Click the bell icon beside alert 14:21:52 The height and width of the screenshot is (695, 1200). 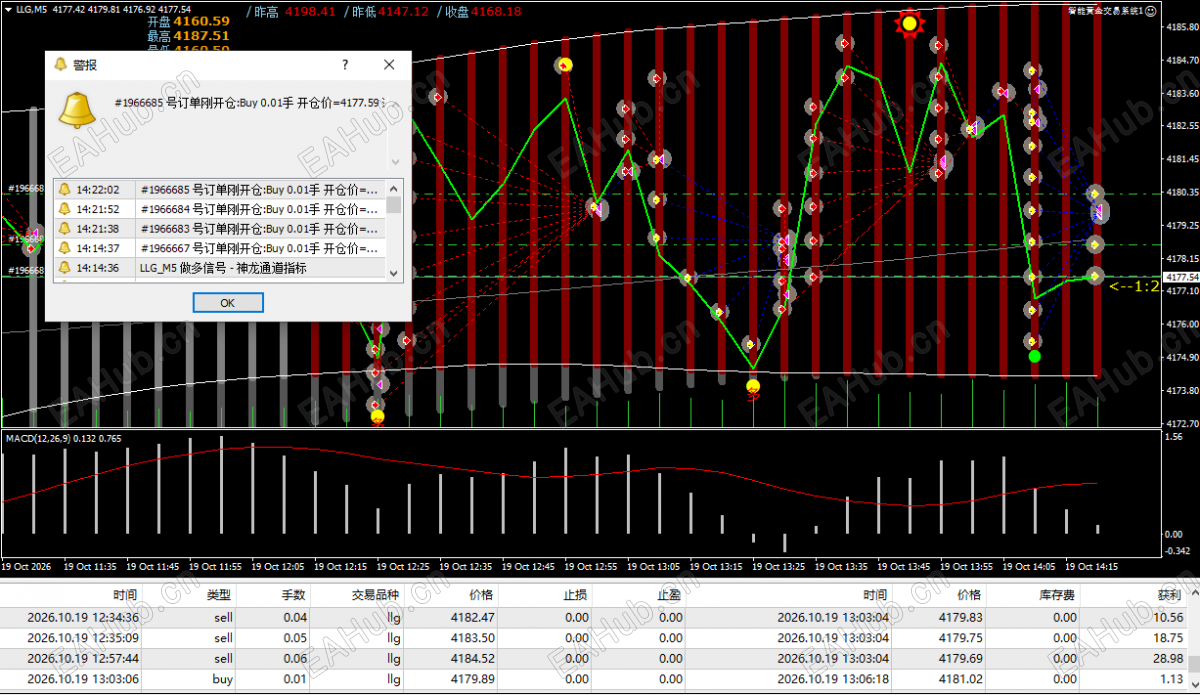[x=64, y=209]
